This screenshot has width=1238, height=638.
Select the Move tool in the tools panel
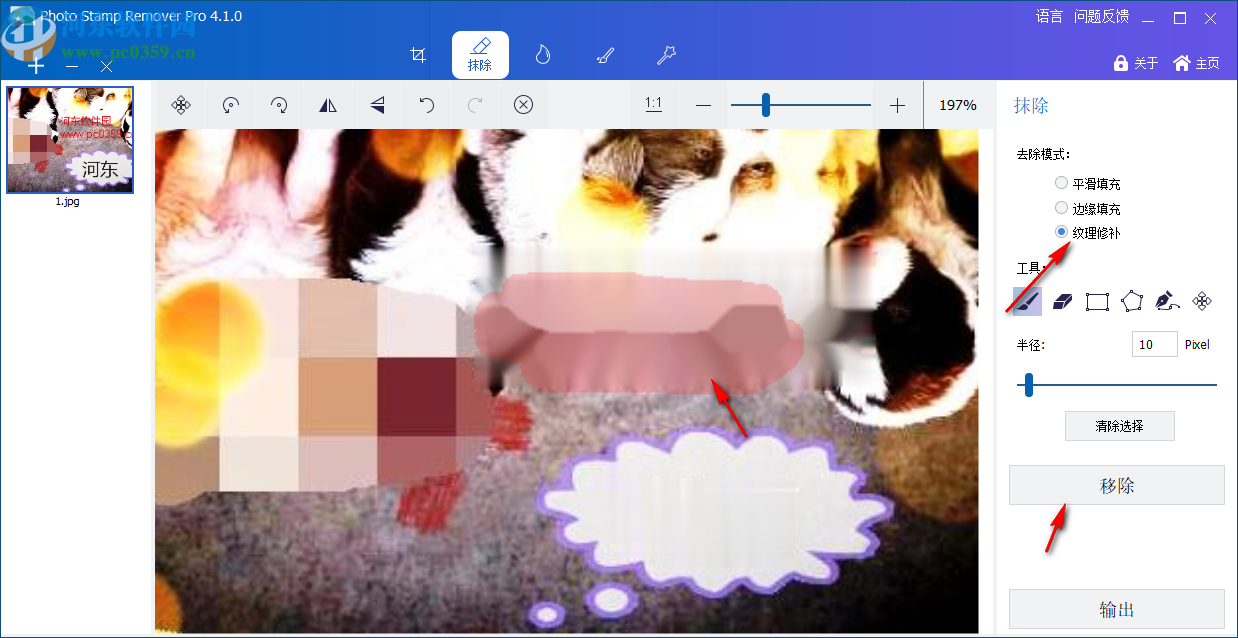pos(1201,301)
